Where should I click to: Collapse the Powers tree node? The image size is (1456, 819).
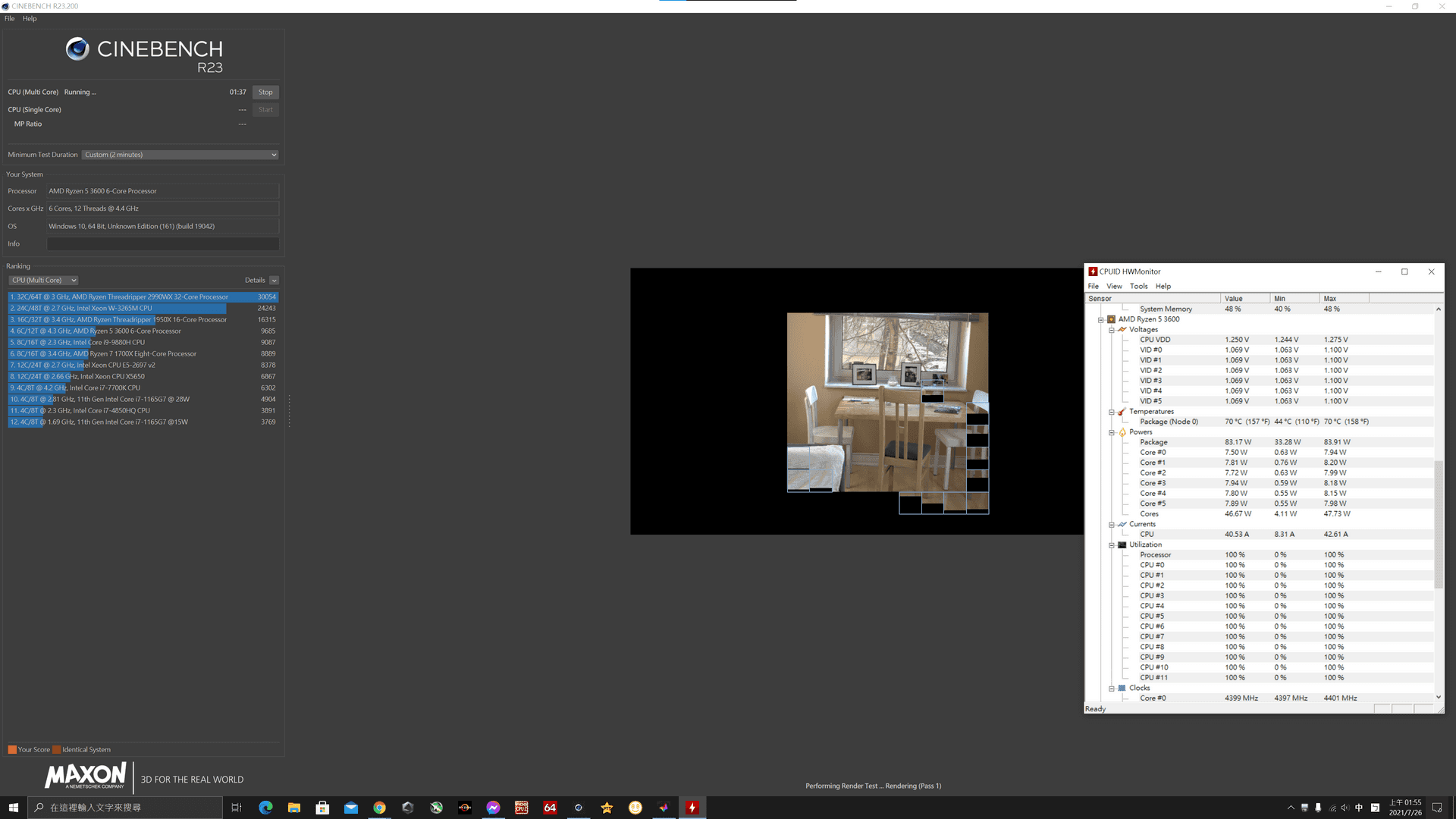[1112, 432]
